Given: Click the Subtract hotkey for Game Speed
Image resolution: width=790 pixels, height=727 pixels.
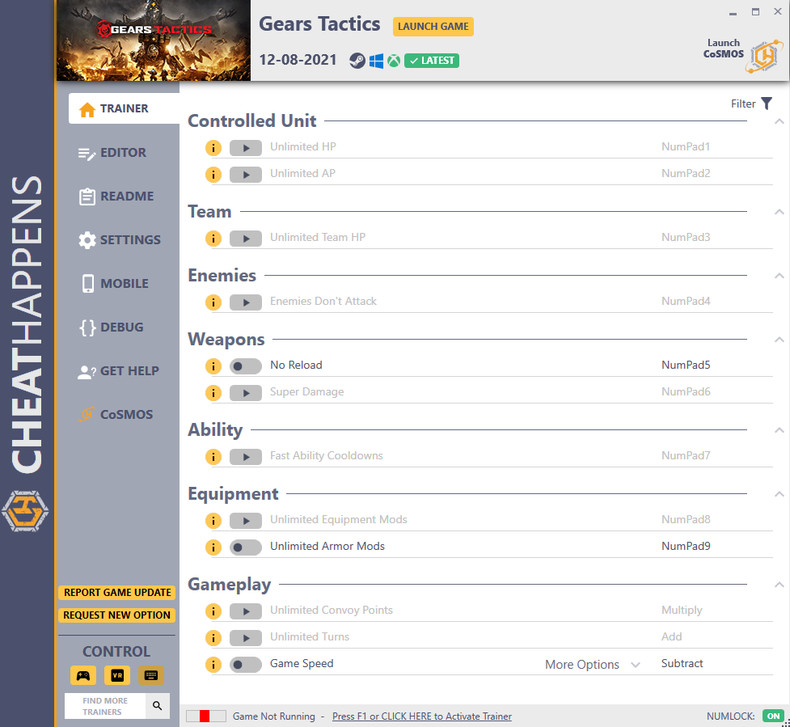Looking at the screenshot, I should 682,664.
